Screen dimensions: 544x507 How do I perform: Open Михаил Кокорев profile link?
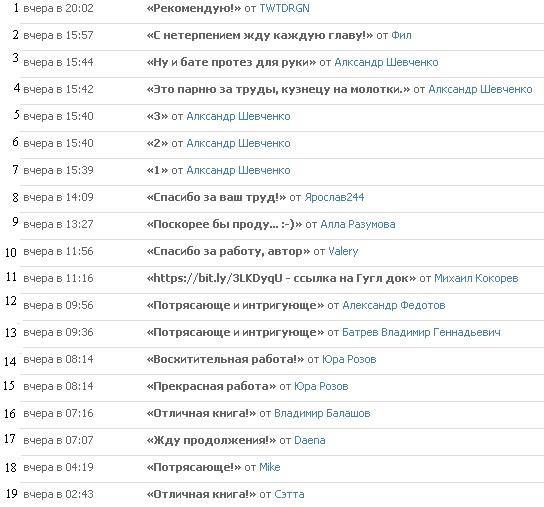pyautogui.click(x=476, y=278)
